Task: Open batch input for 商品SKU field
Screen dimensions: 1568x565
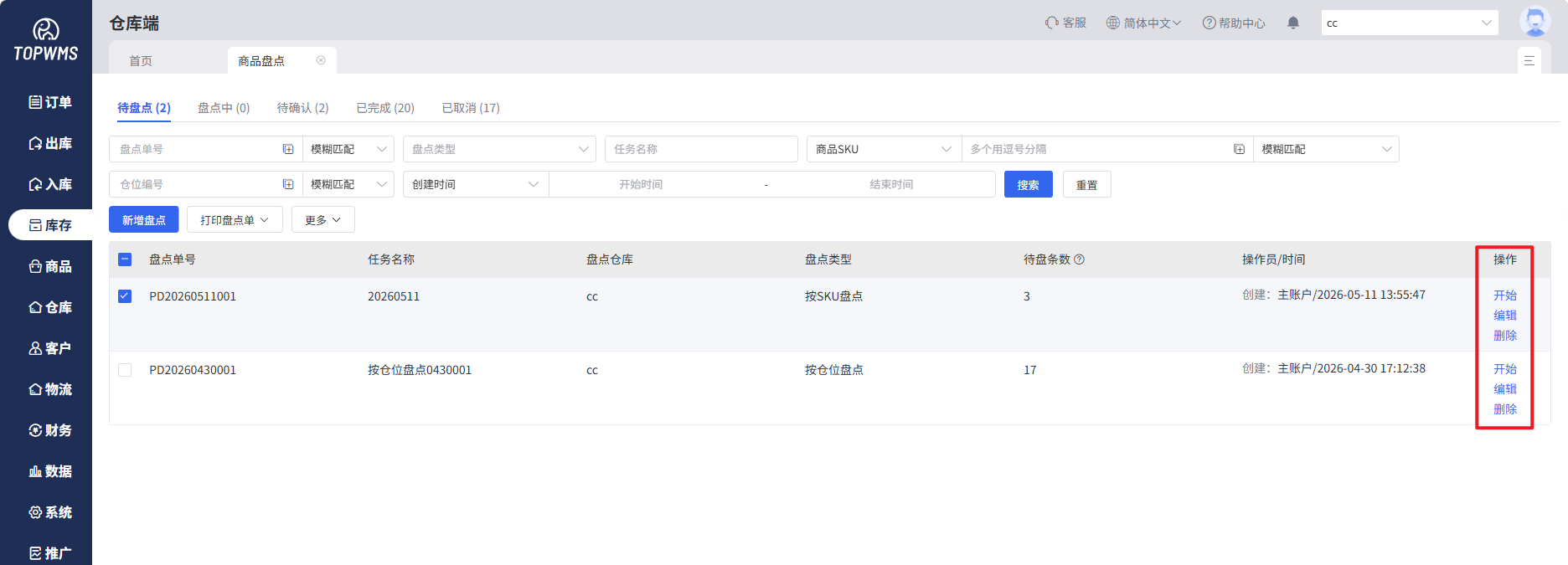Action: [x=1239, y=149]
